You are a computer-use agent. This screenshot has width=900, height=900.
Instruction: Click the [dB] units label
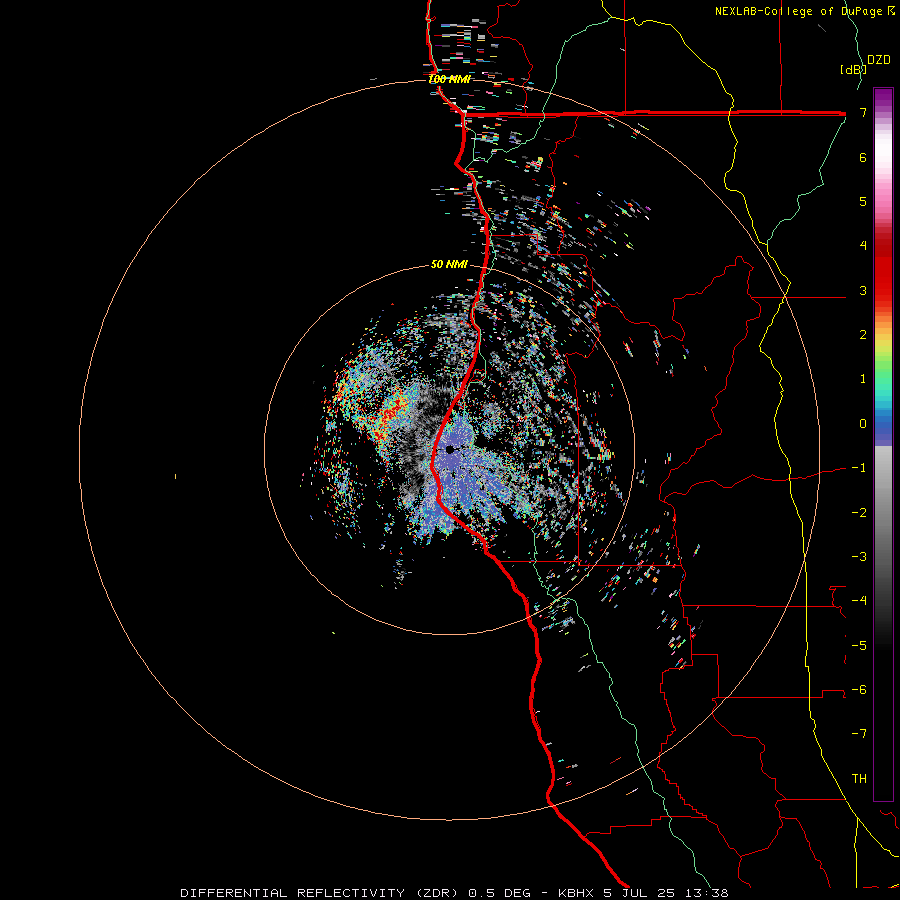853,69
